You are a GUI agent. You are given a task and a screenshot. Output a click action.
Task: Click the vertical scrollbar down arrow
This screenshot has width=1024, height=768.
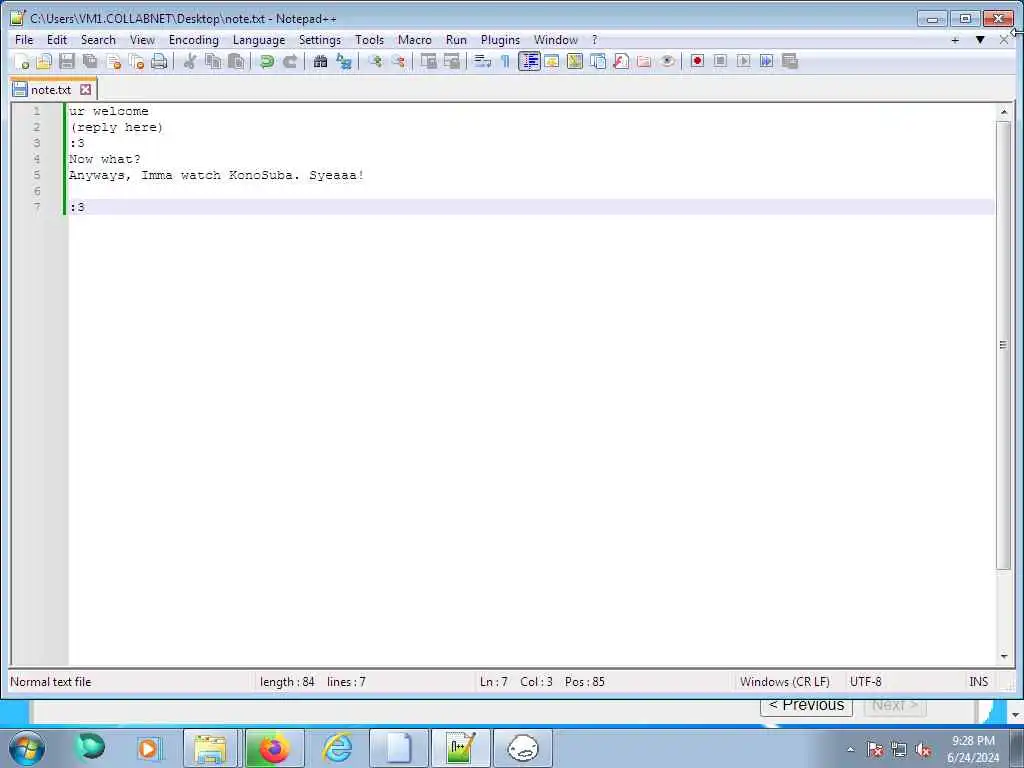[1003, 656]
